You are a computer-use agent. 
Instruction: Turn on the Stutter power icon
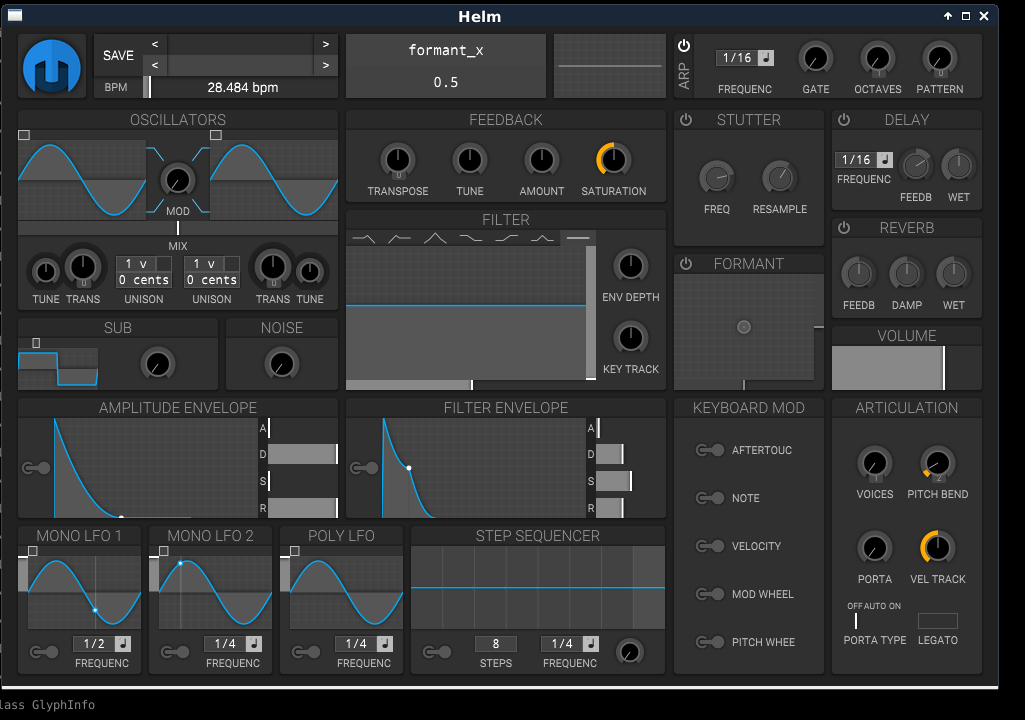[686, 120]
